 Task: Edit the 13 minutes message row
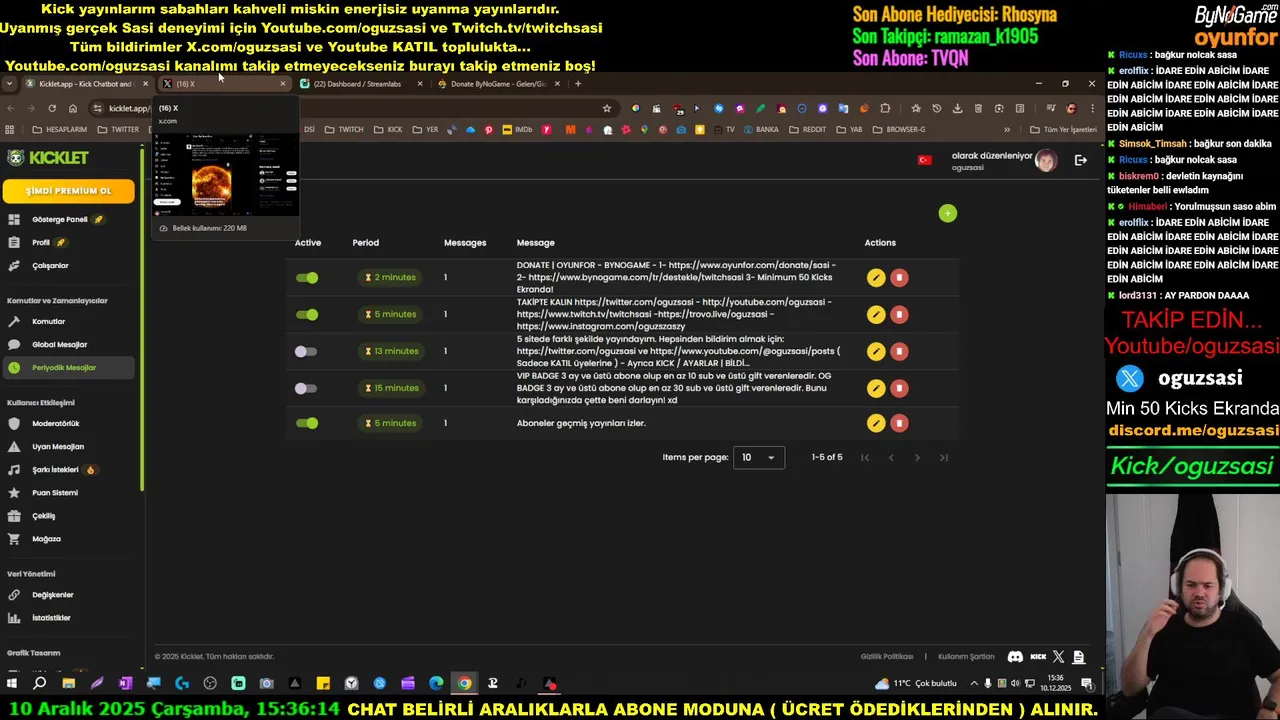click(876, 351)
